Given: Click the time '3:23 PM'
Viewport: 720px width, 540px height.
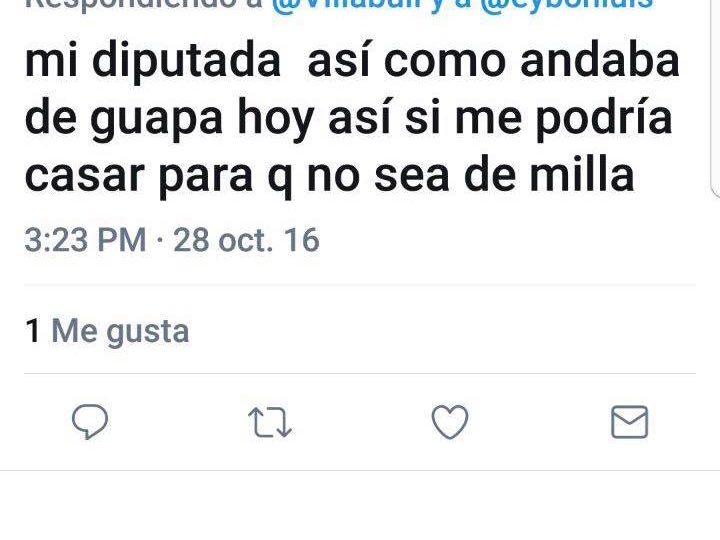Looking at the screenshot, I should coord(85,240).
